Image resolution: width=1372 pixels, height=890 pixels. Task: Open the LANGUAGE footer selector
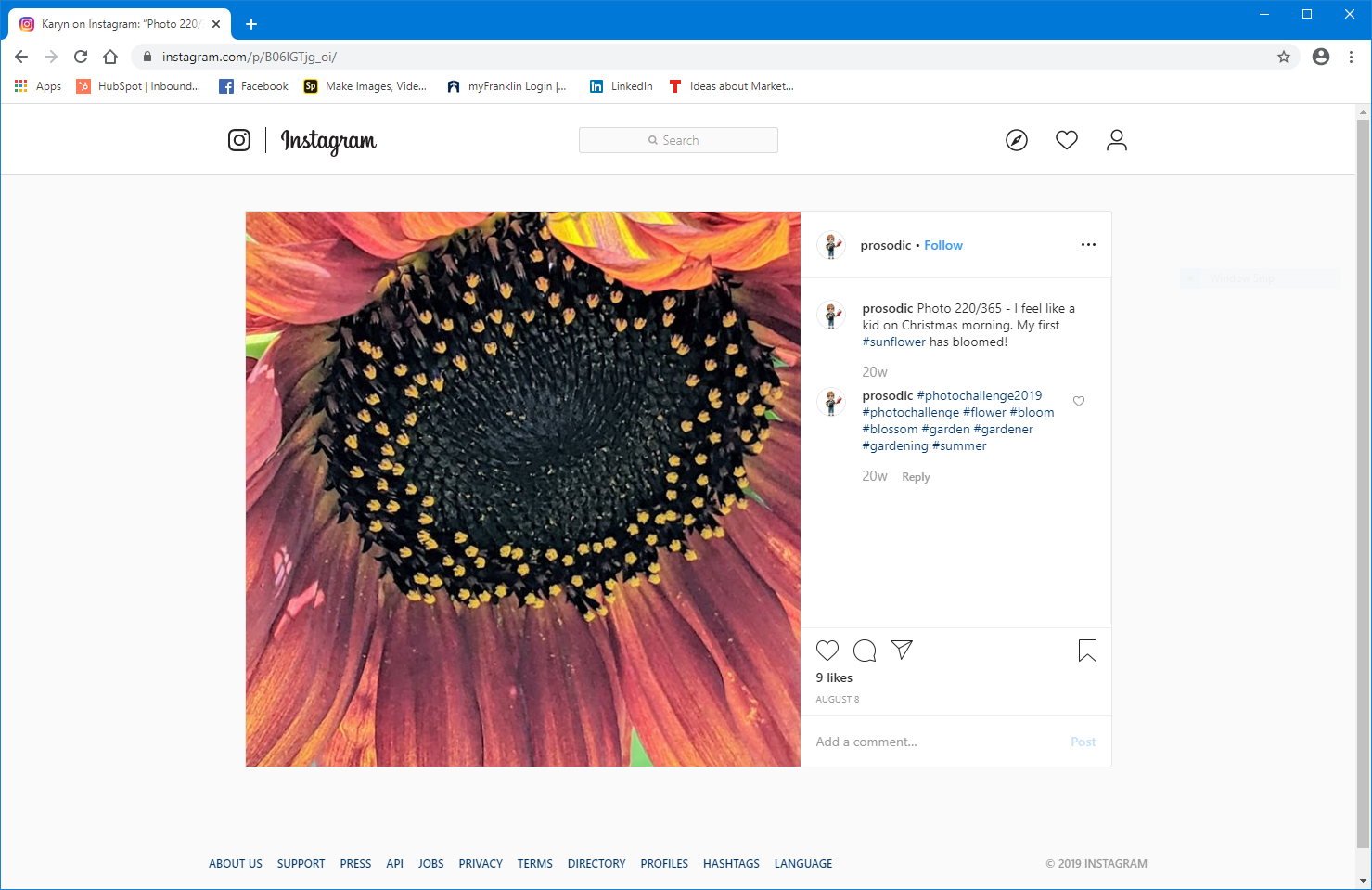pyautogui.click(x=803, y=864)
